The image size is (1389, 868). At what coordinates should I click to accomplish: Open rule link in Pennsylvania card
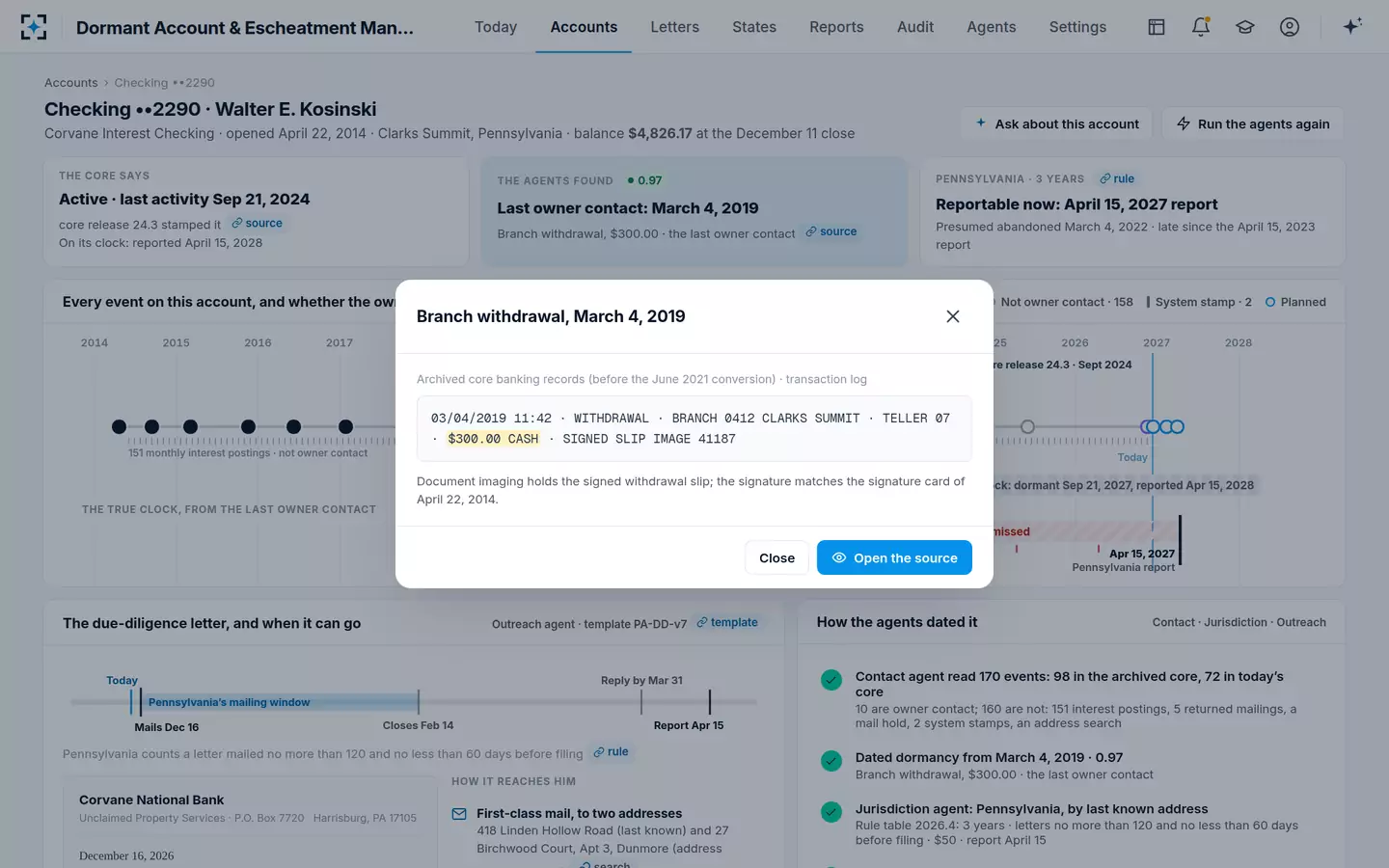[1117, 178]
